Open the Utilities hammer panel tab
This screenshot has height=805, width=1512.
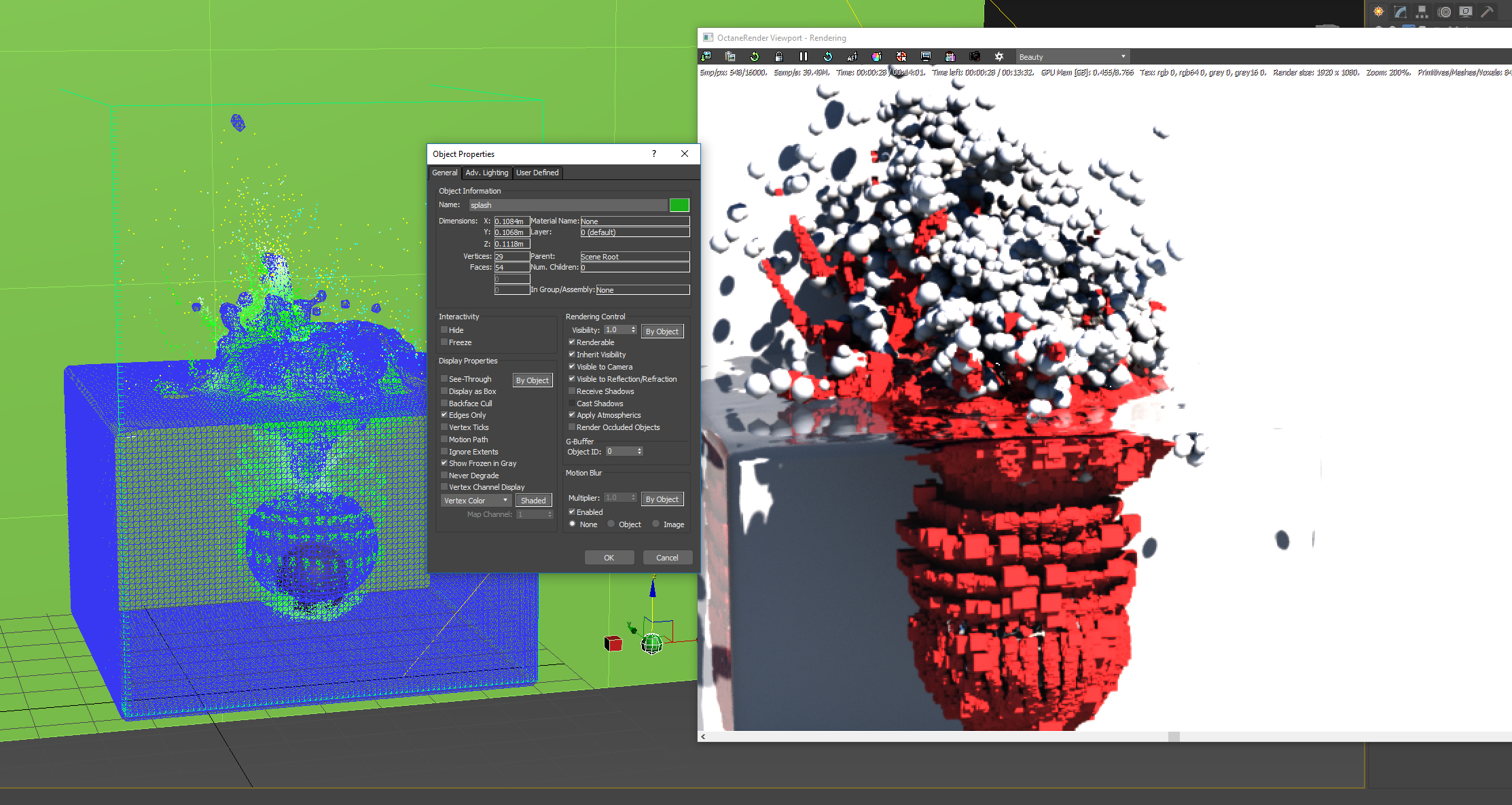pyautogui.click(x=1487, y=12)
